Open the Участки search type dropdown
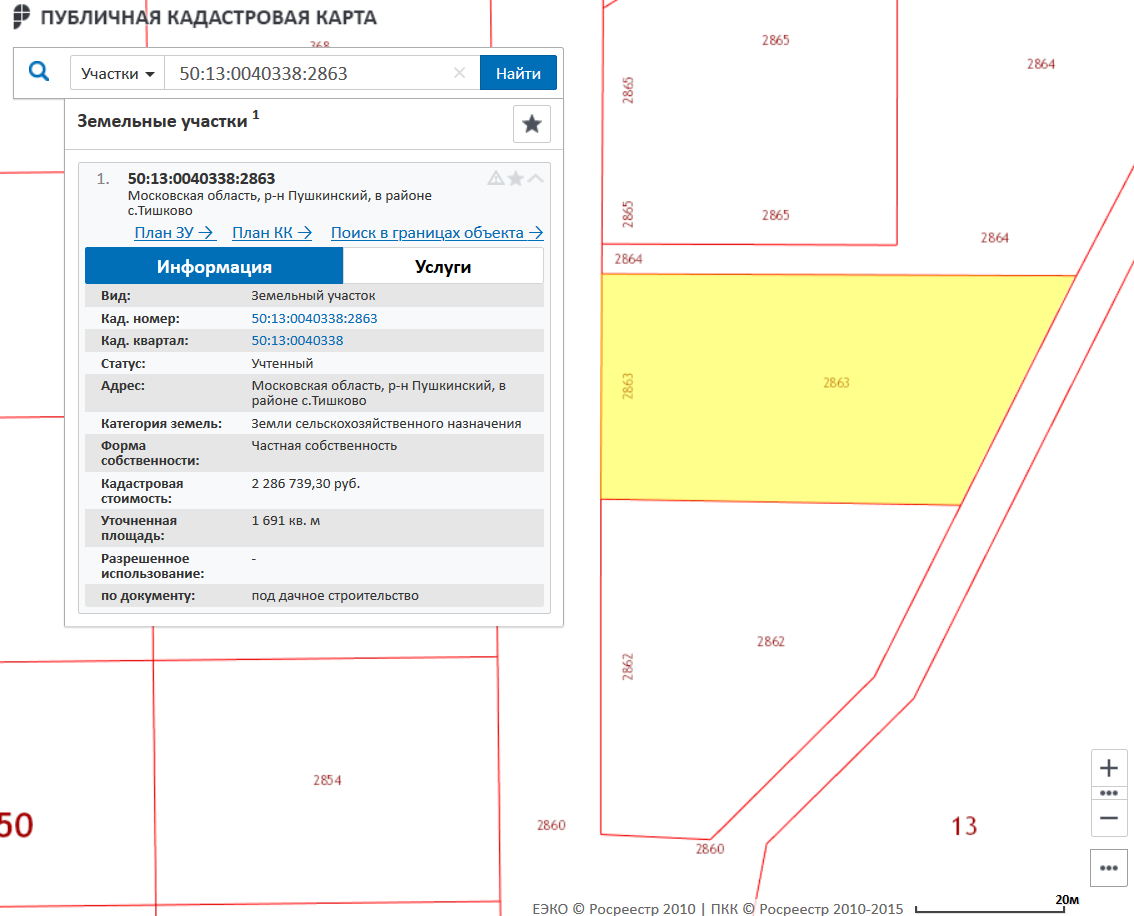 point(118,74)
